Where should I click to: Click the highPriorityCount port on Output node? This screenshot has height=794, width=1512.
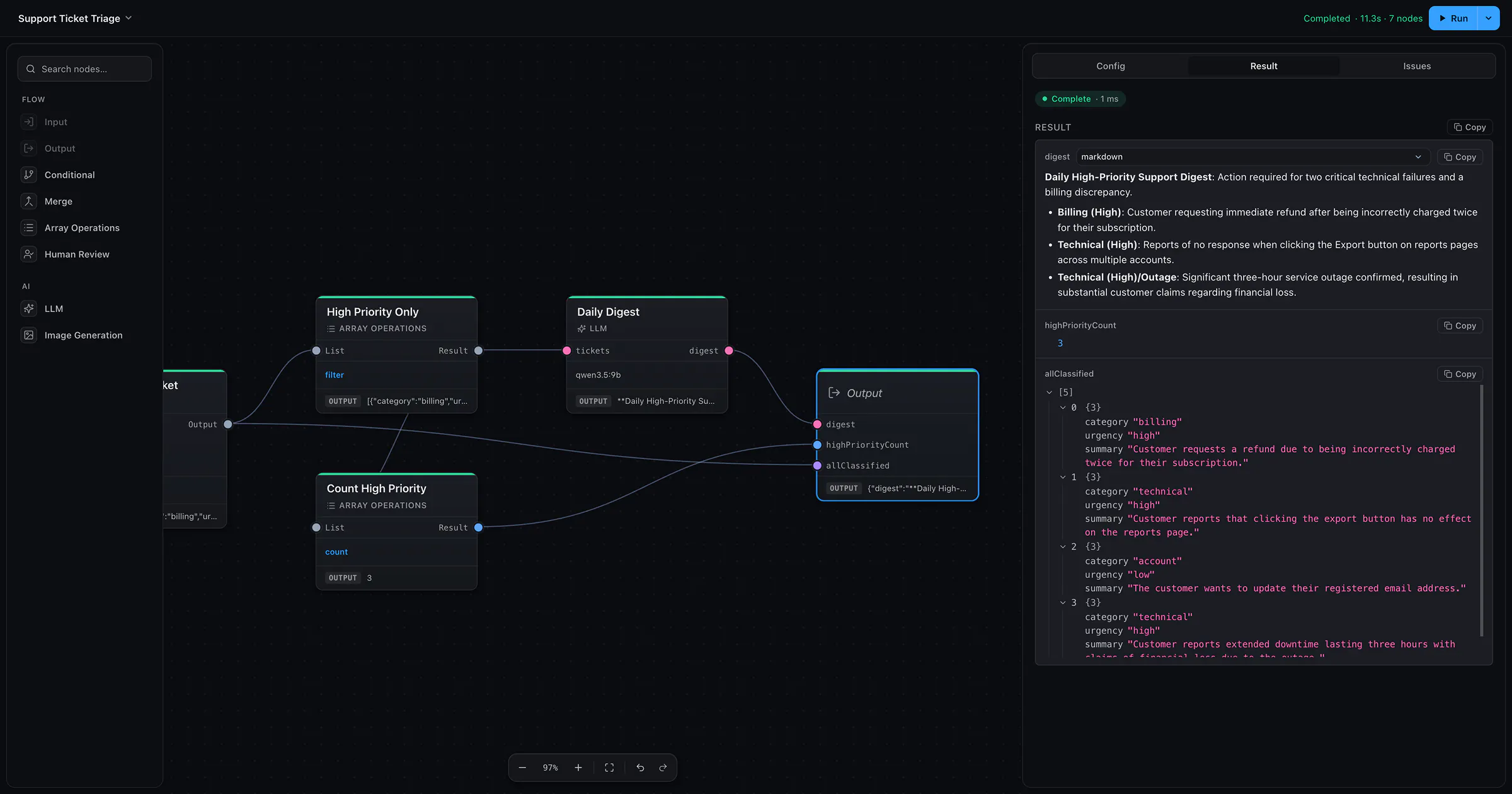point(817,445)
